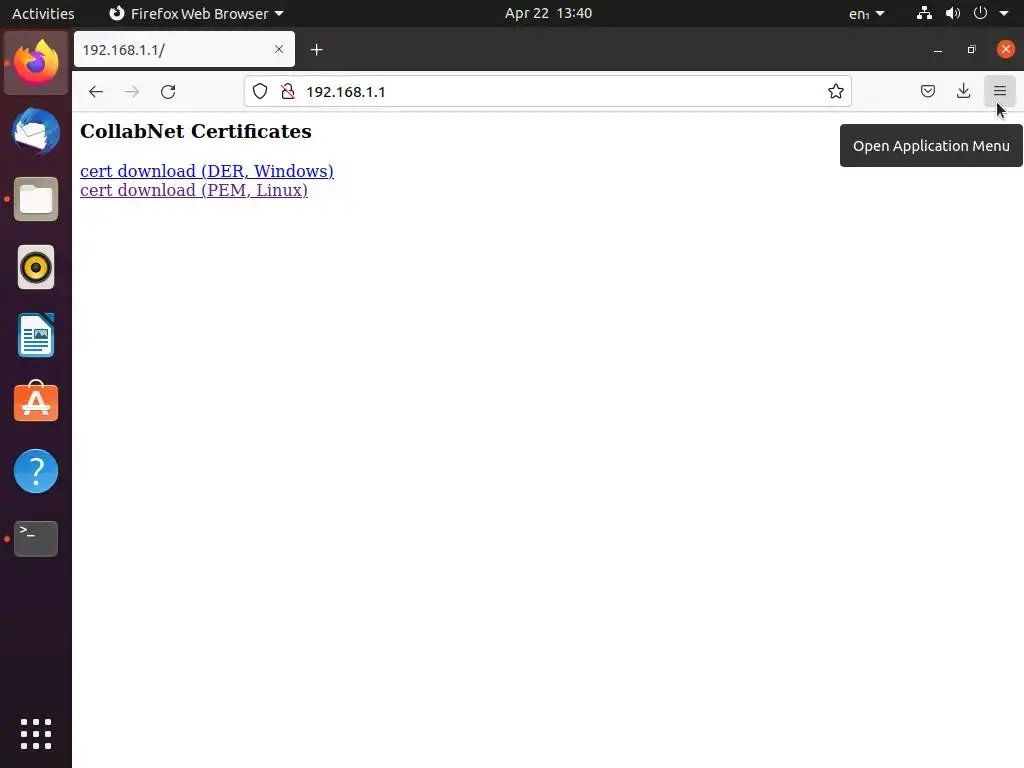Open the en keyboard layout dropdown

point(867,13)
